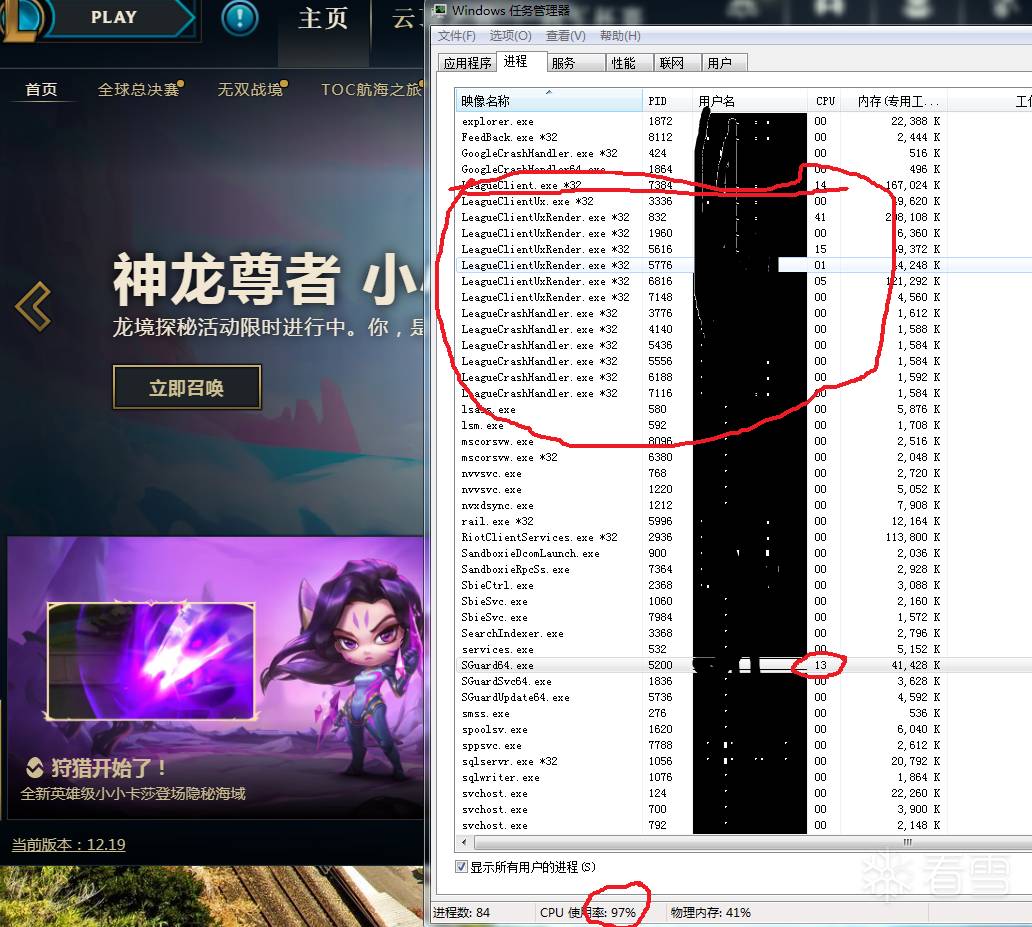Click the badge icon beside 狩猎开始了！

[x=35, y=768]
